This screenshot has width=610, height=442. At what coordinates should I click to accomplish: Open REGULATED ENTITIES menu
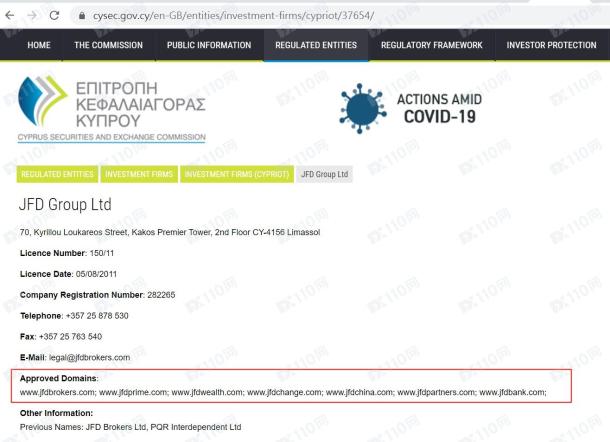[316, 45]
